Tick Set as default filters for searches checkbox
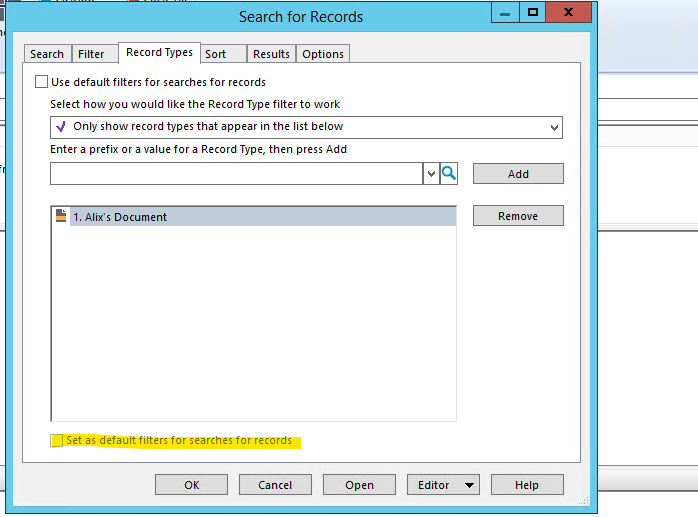The width and height of the screenshot is (698, 517). (57, 441)
